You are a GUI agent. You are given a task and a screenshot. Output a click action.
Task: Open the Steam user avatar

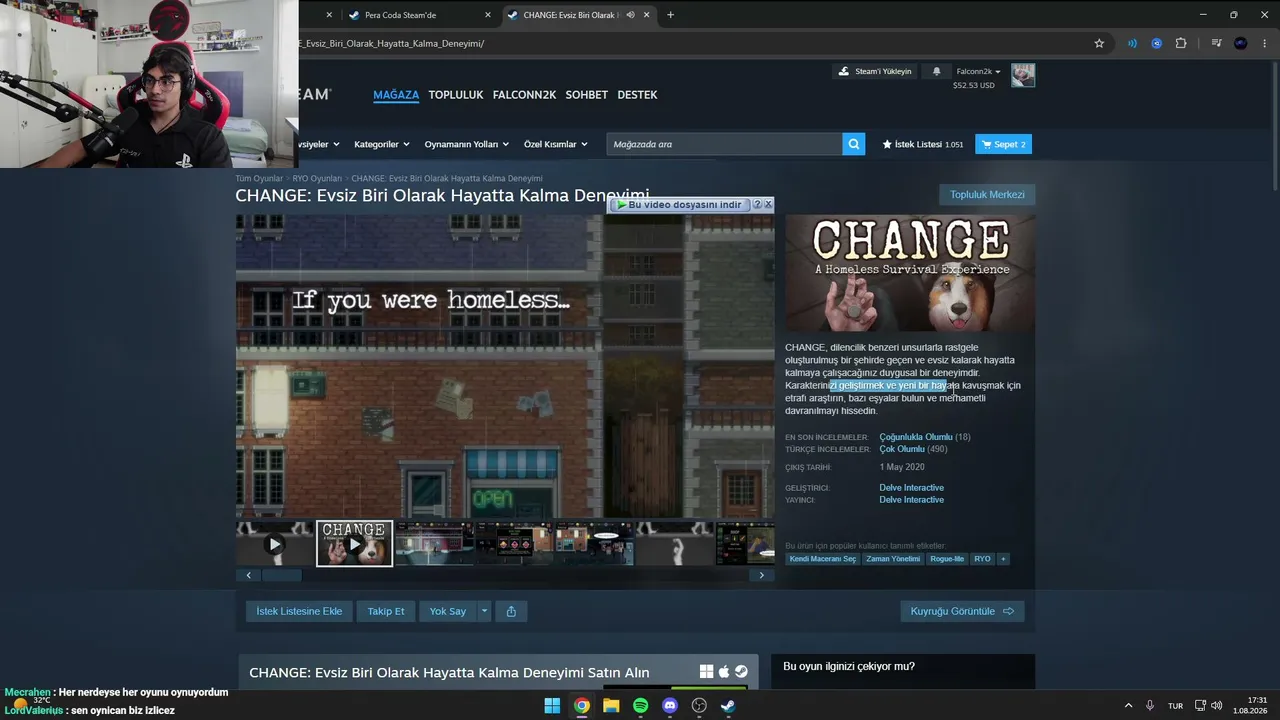tap(1023, 76)
